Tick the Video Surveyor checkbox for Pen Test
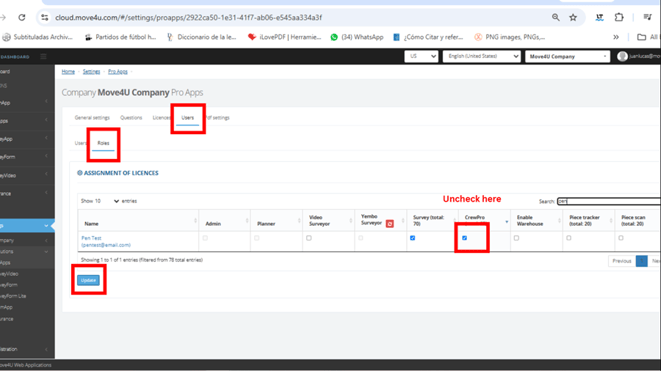The height and width of the screenshot is (371, 661). (309, 238)
